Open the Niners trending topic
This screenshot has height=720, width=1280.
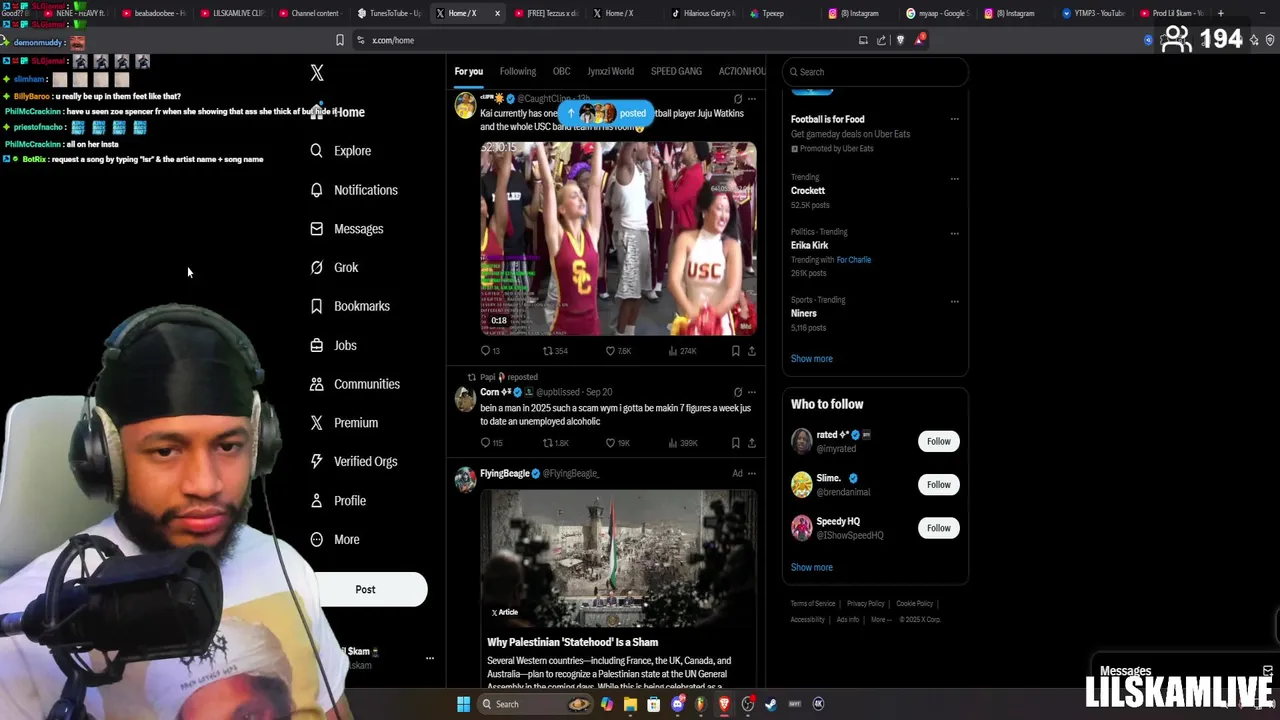point(804,314)
